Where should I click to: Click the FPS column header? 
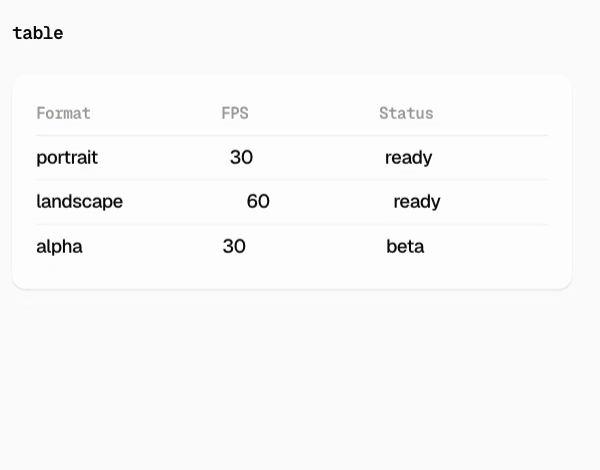pos(235,113)
